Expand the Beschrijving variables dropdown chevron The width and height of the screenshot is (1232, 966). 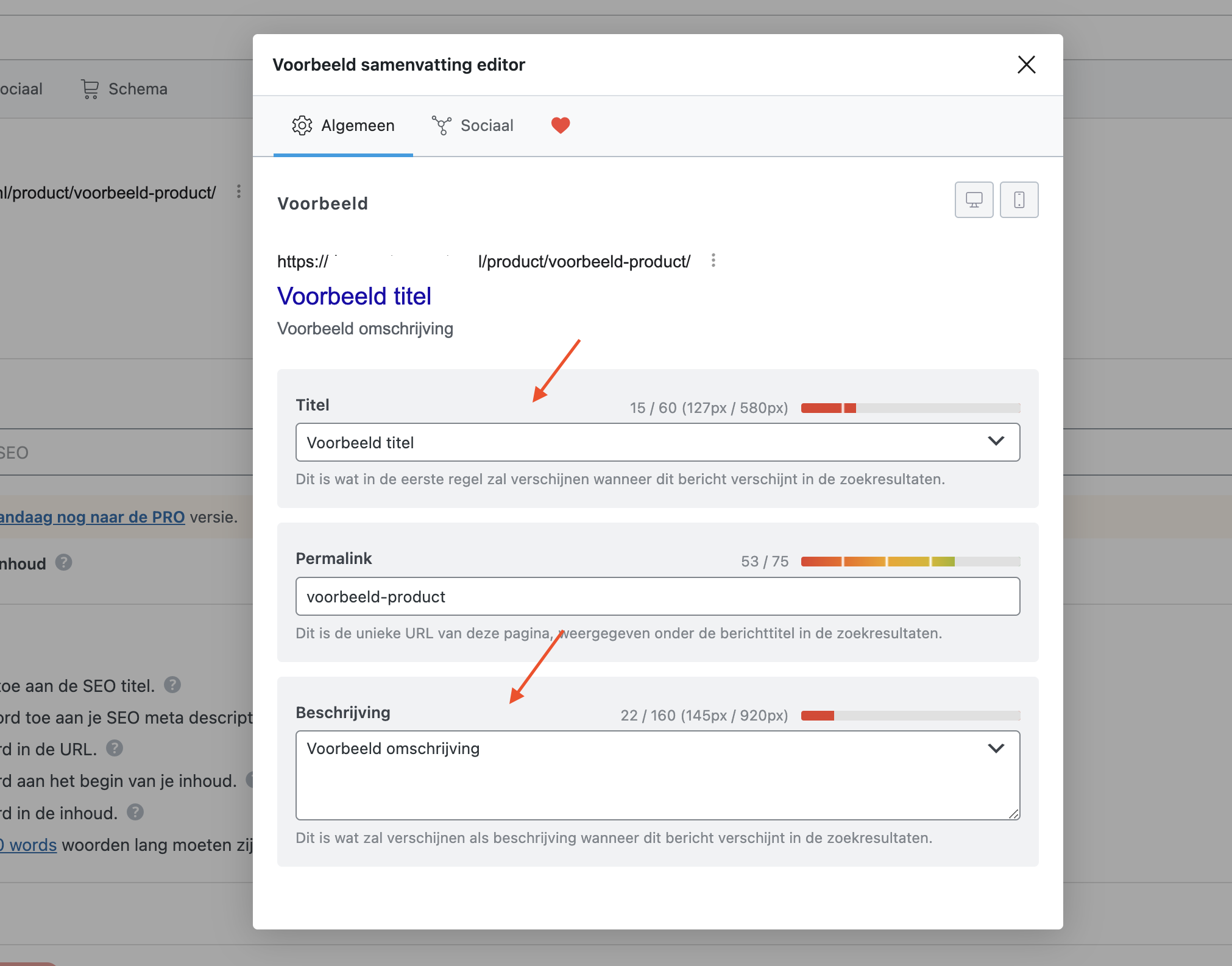pyautogui.click(x=996, y=749)
